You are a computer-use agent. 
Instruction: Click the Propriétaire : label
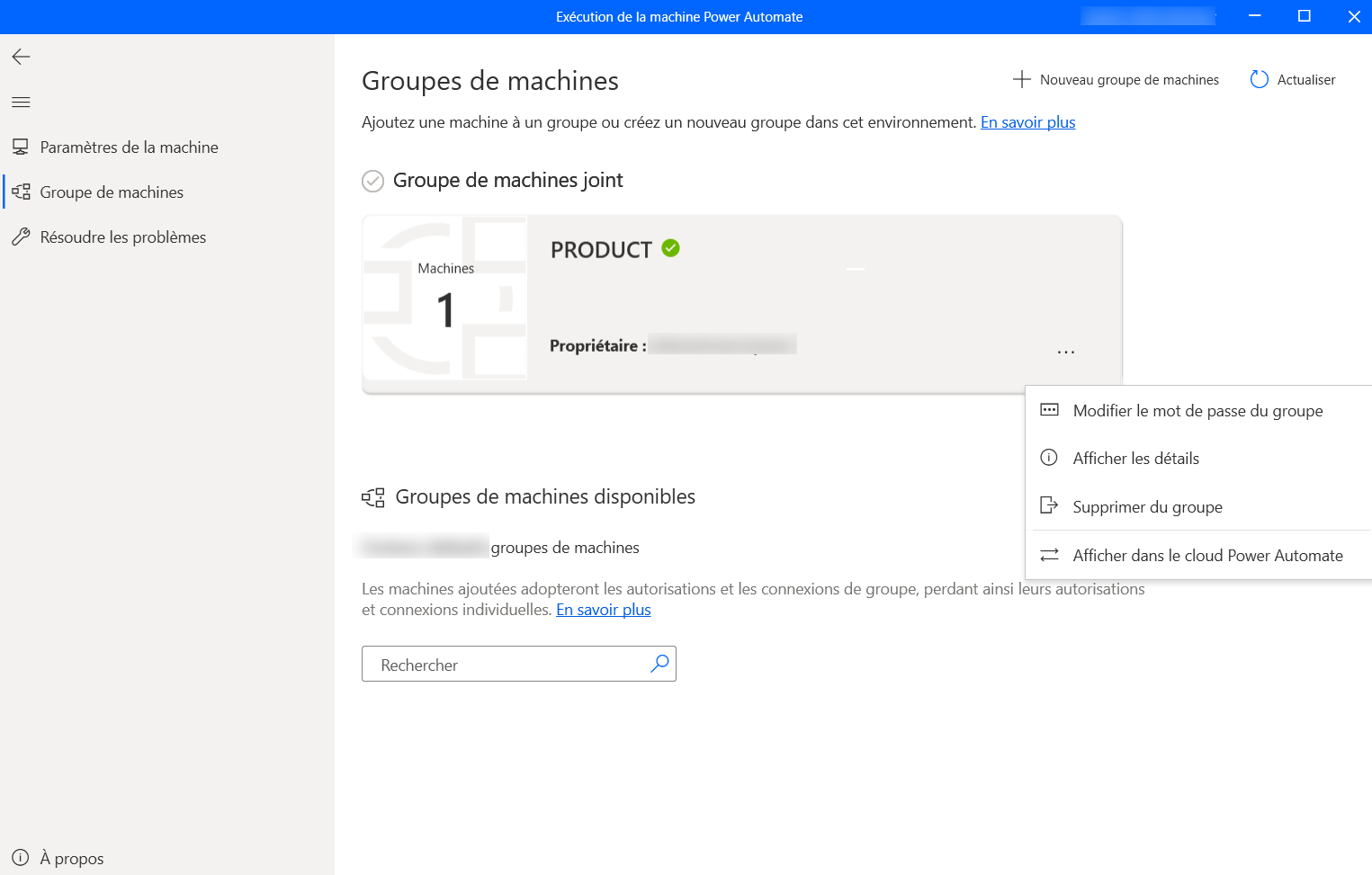point(597,345)
